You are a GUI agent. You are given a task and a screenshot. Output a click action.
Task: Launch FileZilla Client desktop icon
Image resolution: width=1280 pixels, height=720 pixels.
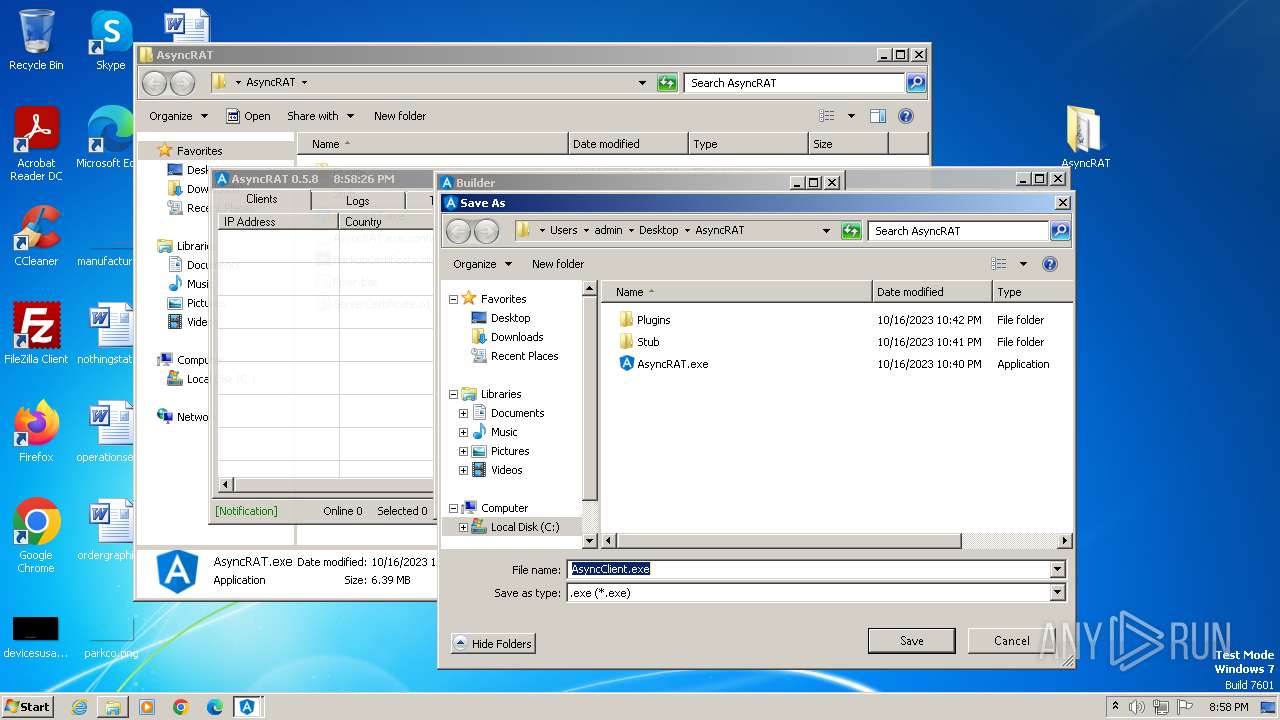pyautogui.click(x=36, y=333)
